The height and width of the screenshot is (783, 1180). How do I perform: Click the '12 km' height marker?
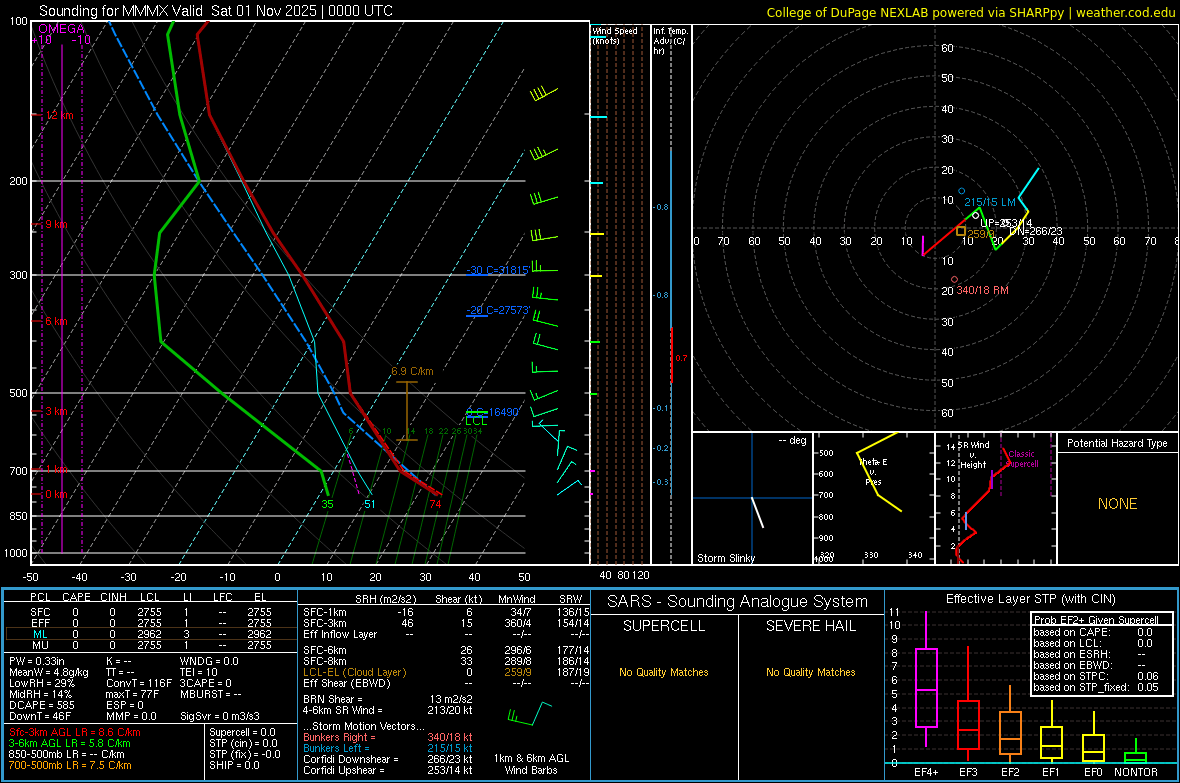pos(59,115)
